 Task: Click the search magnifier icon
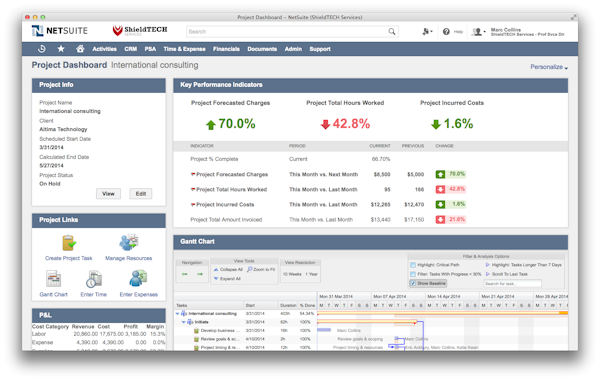[392, 31]
